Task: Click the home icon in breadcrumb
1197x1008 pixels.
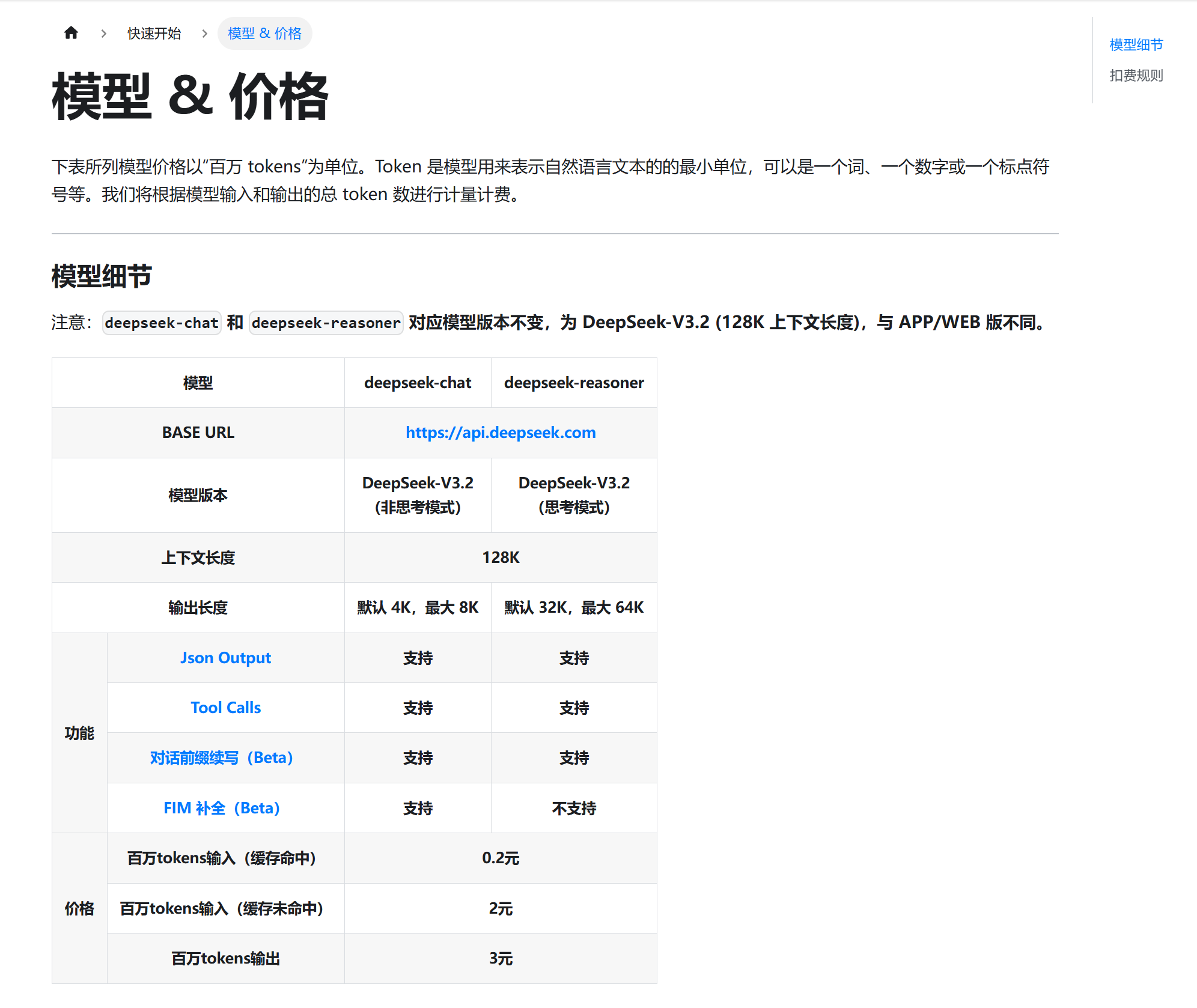Action: coord(71,33)
